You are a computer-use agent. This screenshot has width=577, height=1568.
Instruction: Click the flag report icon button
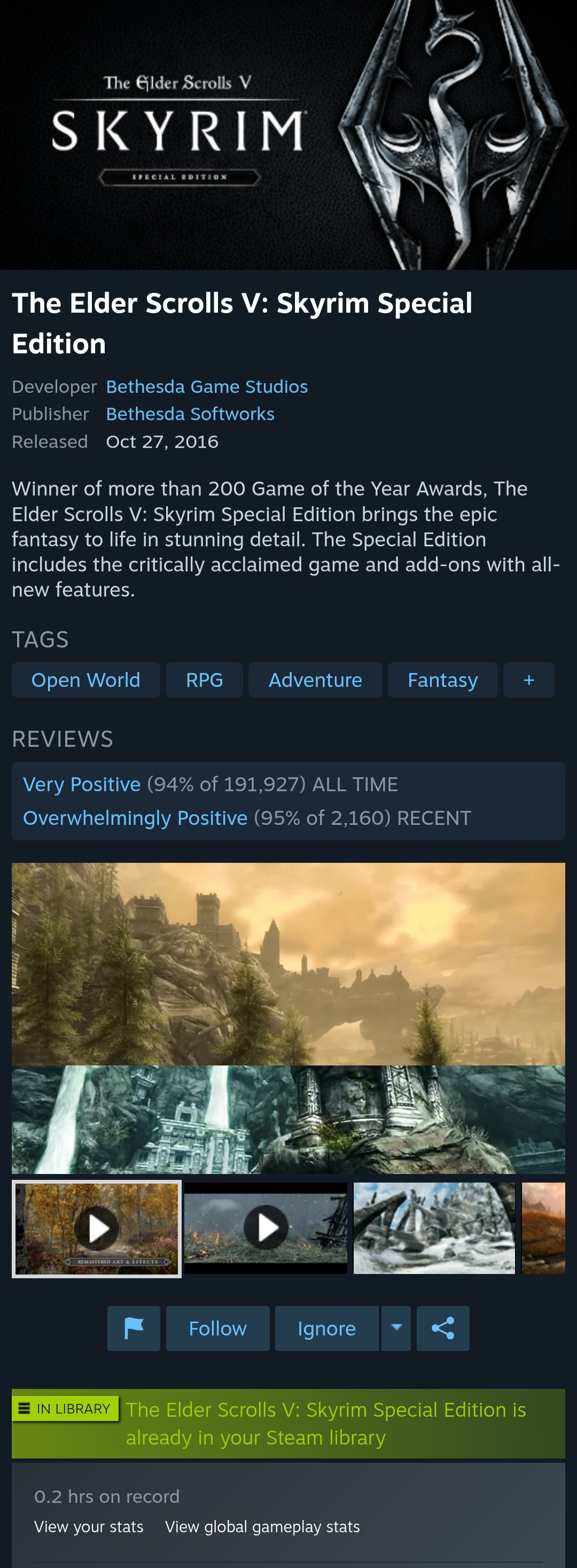pos(134,1328)
